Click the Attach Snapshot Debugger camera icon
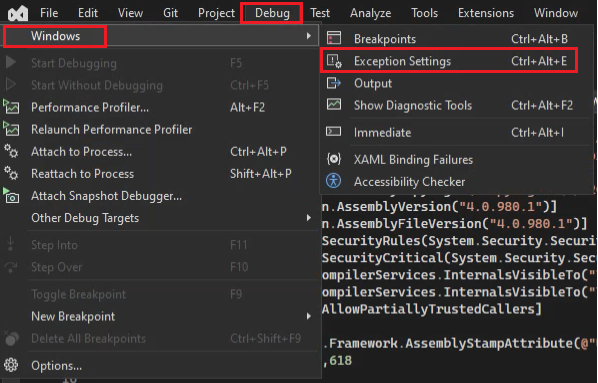Viewport: 598px width, 383px height. [11, 196]
